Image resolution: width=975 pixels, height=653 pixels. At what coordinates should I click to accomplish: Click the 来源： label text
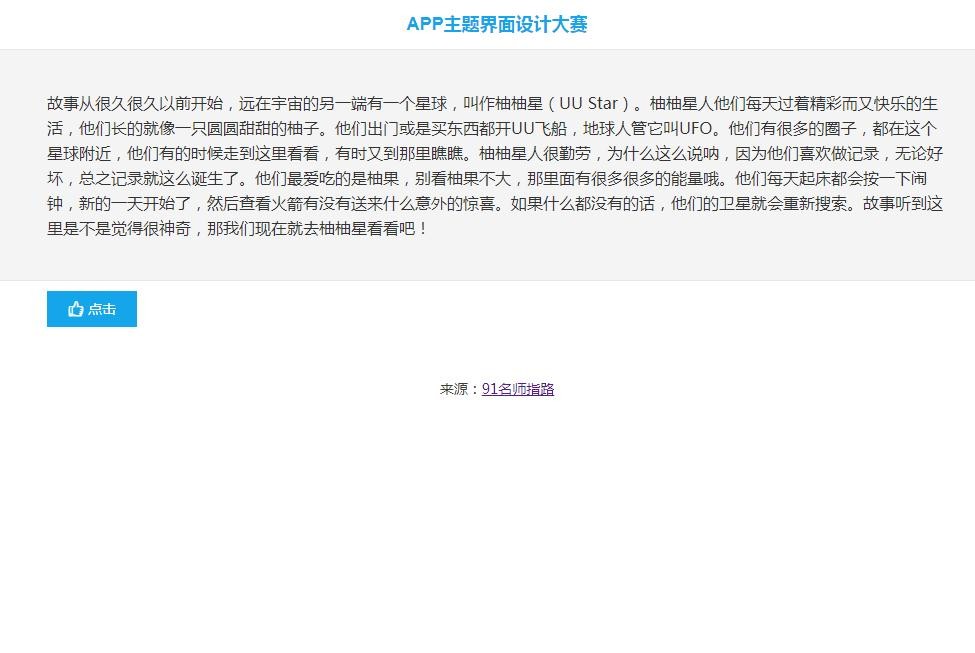point(460,389)
